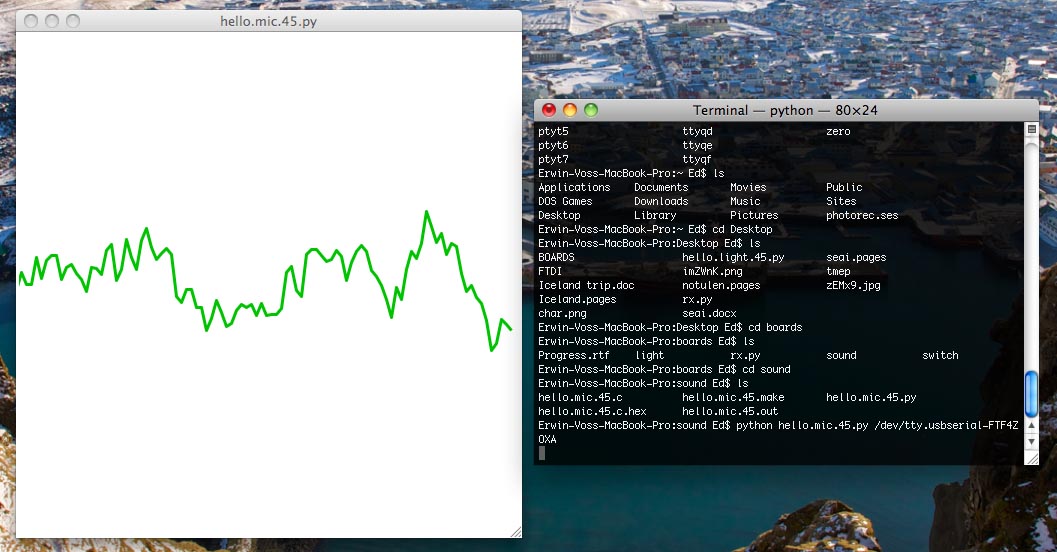Click FTDI in the Desktop listing
The image size is (1057, 552).
(550, 272)
